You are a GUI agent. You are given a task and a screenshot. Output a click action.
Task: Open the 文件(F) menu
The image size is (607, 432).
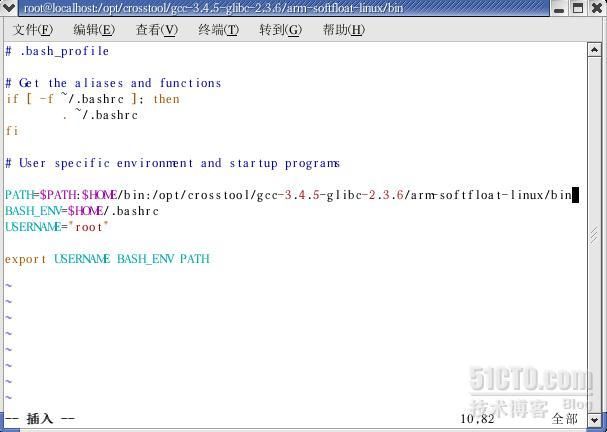(33, 30)
